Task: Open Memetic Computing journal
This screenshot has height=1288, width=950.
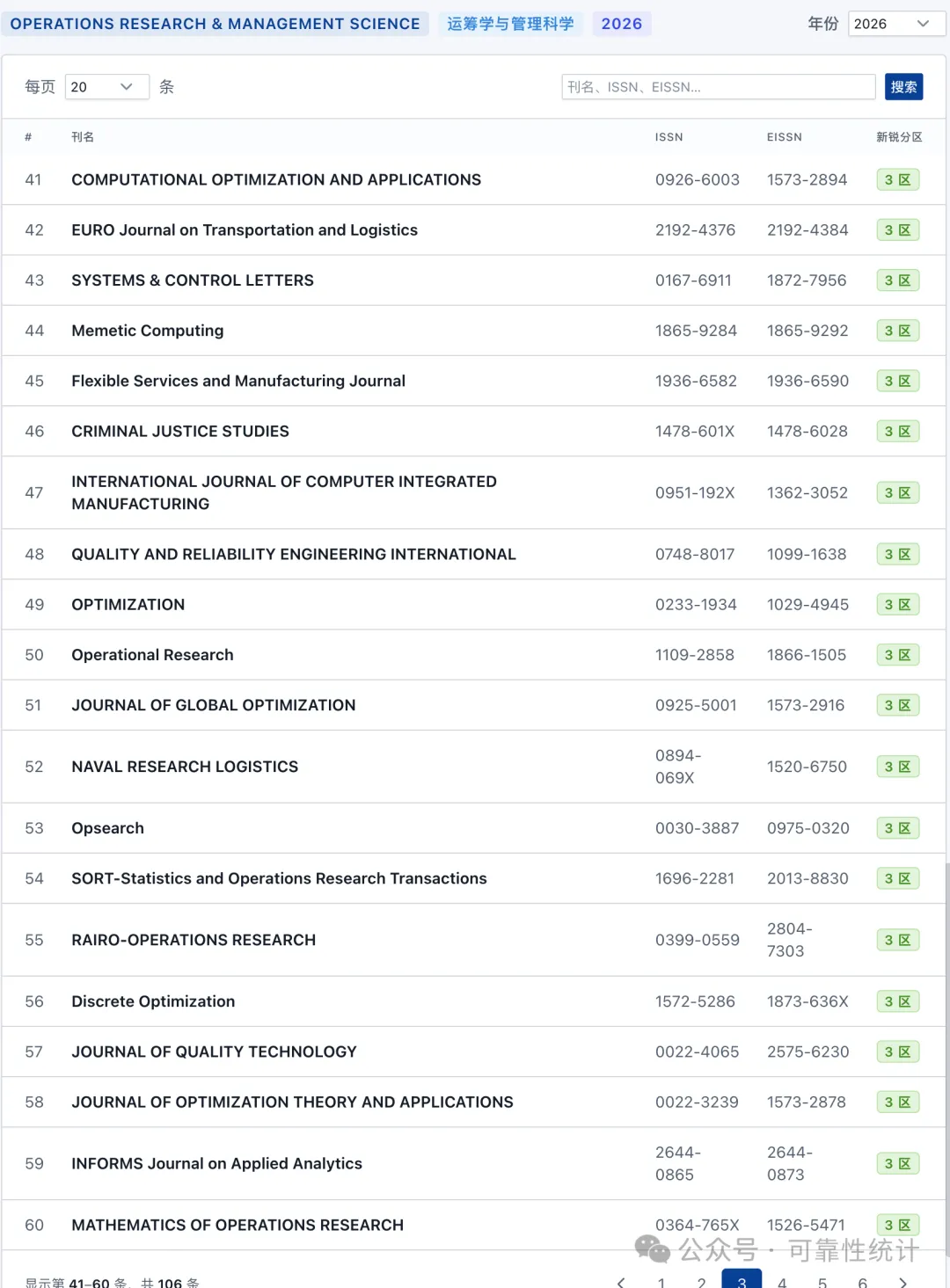Action: 148,331
